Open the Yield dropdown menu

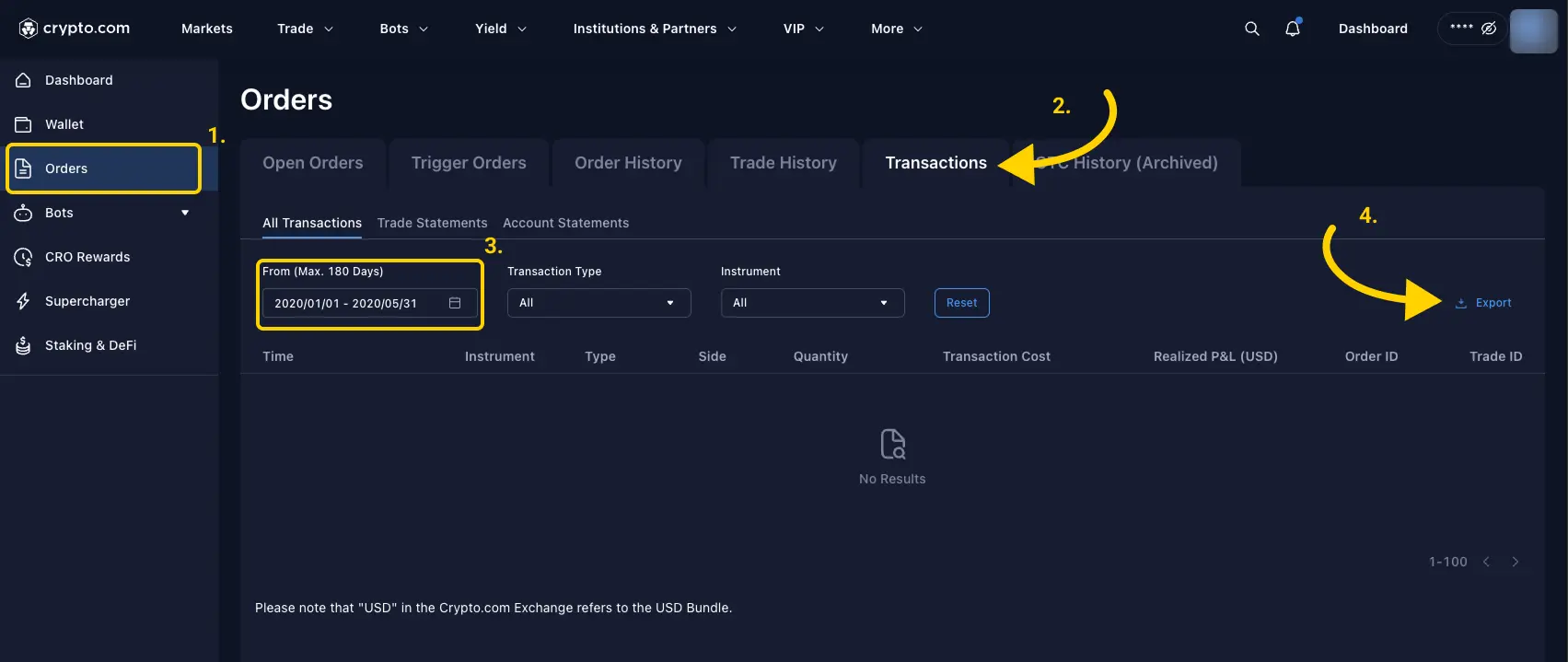coord(501,29)
